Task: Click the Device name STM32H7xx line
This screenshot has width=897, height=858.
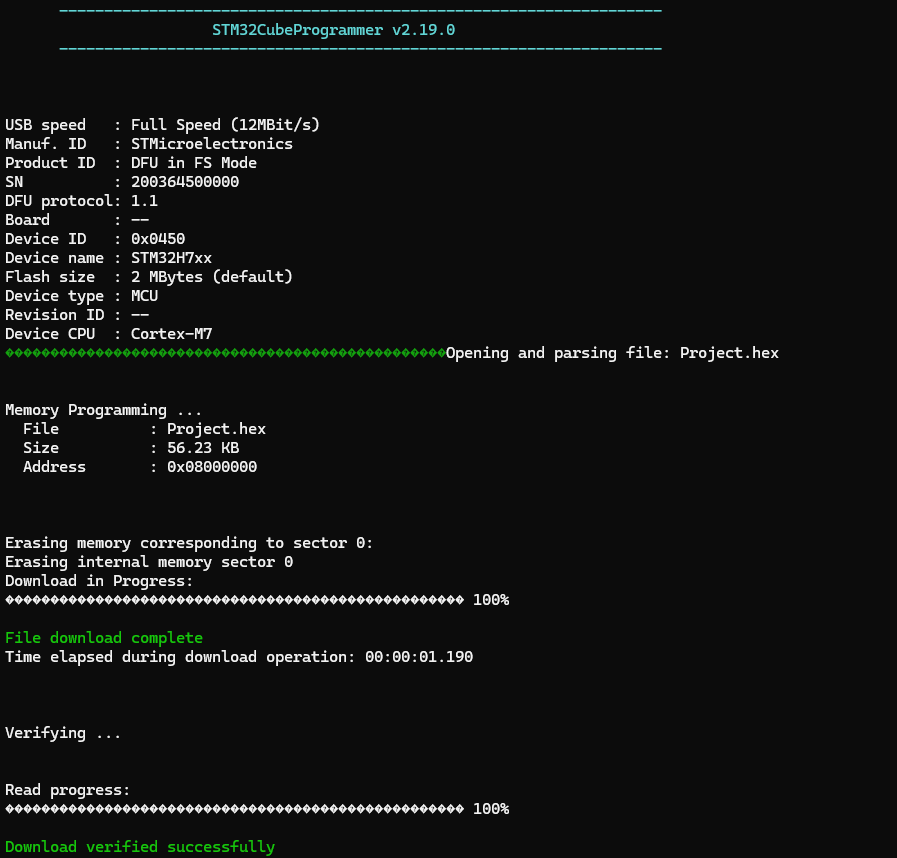Action: click(x=109, y=258)
